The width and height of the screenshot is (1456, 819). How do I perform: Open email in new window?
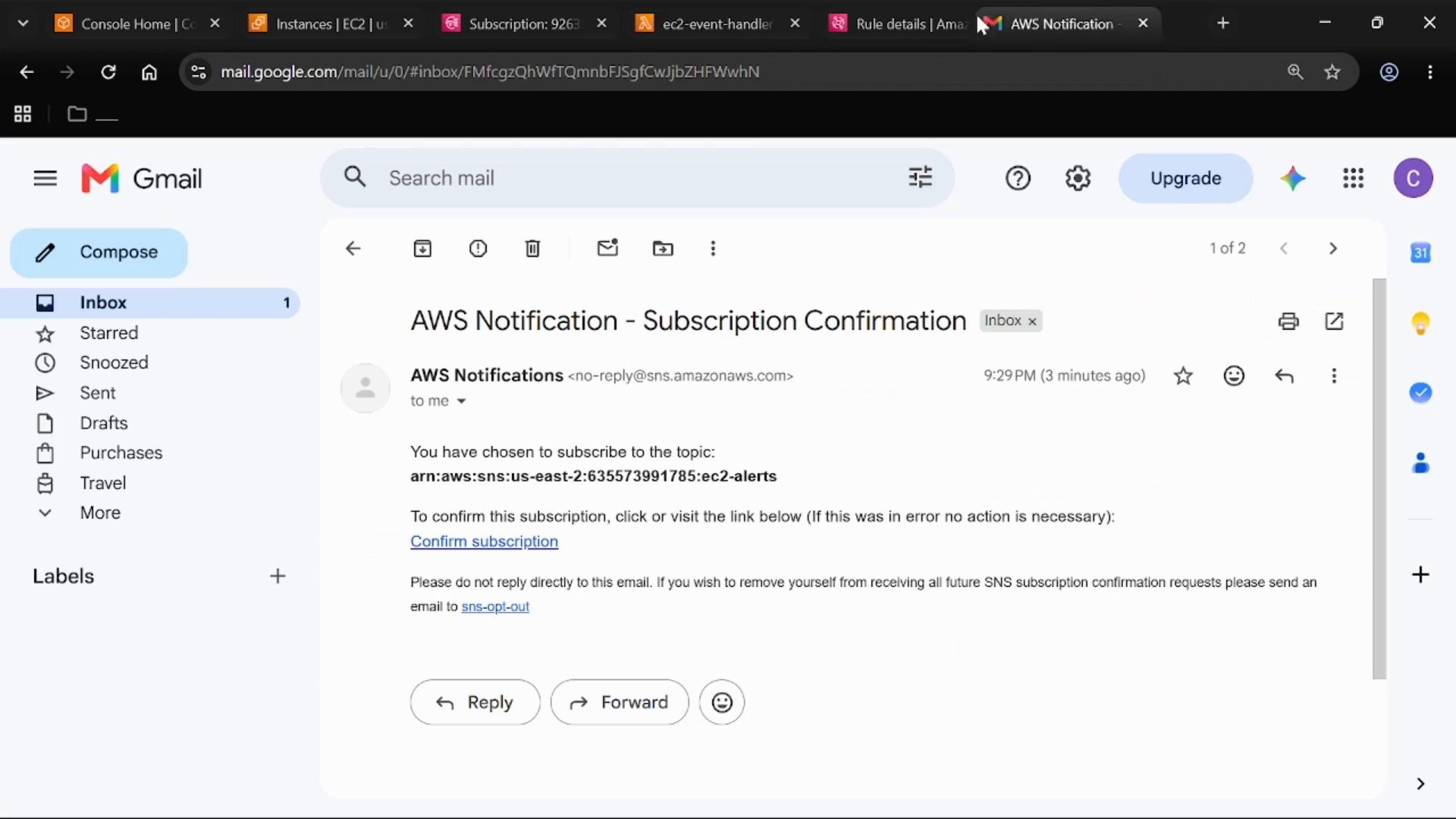tap(1334, 322)
